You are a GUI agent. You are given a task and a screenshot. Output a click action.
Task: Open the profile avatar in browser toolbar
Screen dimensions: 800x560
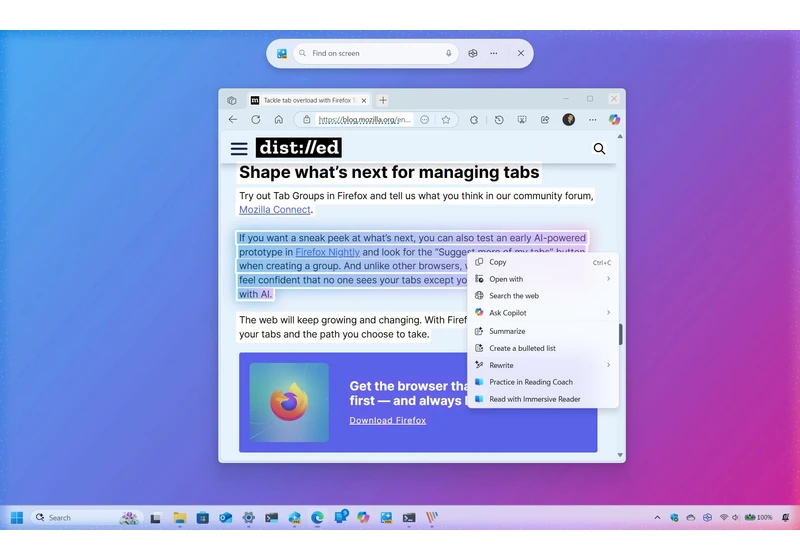pos(569,120)
